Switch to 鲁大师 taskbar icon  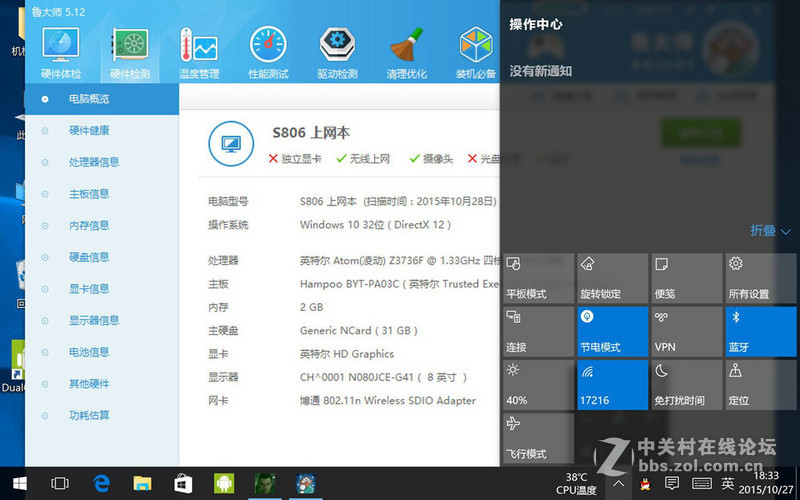pyautogui.click(x=306, y=483)
